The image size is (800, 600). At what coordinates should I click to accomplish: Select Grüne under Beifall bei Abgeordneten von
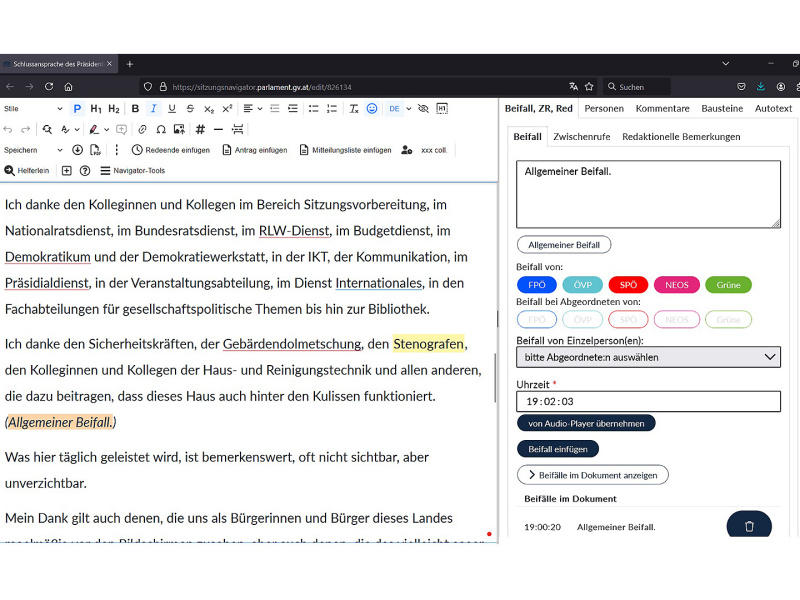(x=728, y=318)
